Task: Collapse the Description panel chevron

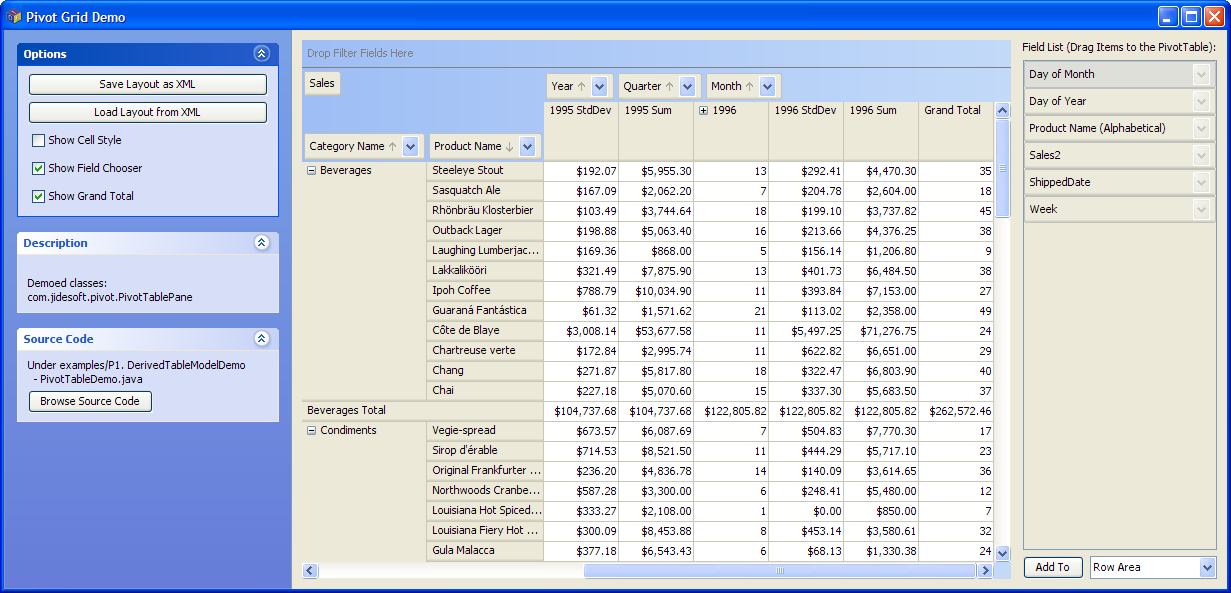Action: 261,243
